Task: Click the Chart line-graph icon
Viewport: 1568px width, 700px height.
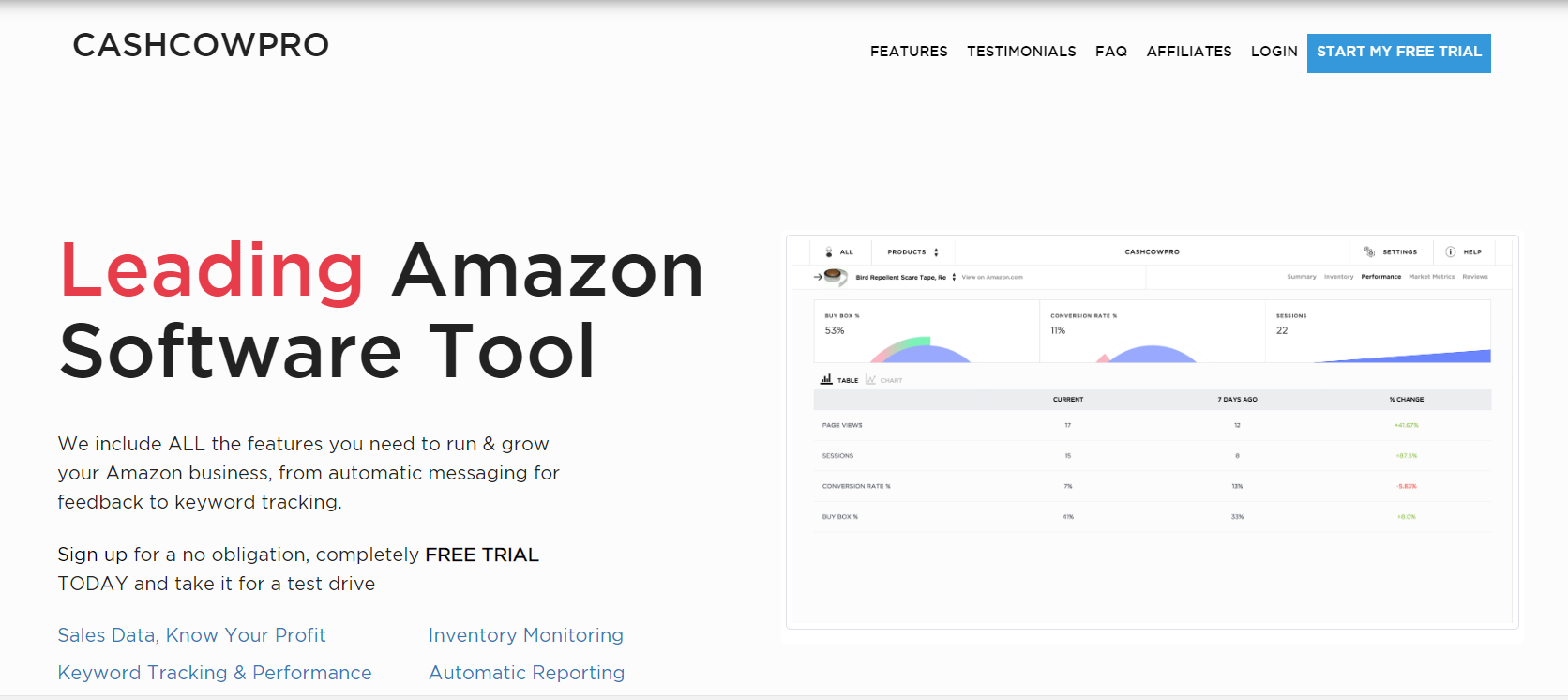Action: point(870,379)
